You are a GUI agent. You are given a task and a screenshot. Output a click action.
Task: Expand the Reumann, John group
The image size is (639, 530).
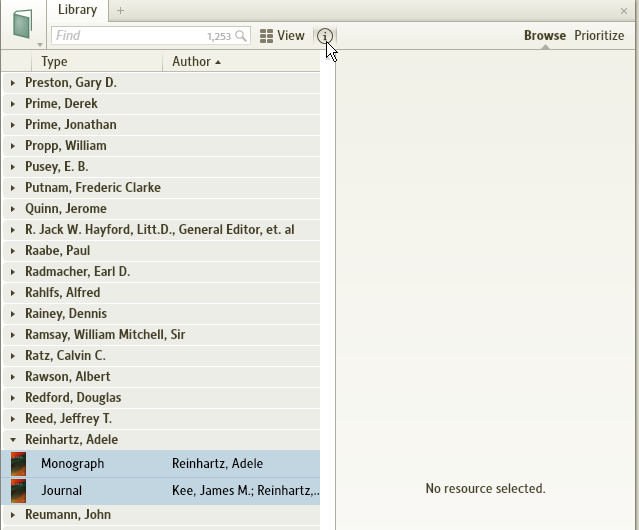[13, 515]
